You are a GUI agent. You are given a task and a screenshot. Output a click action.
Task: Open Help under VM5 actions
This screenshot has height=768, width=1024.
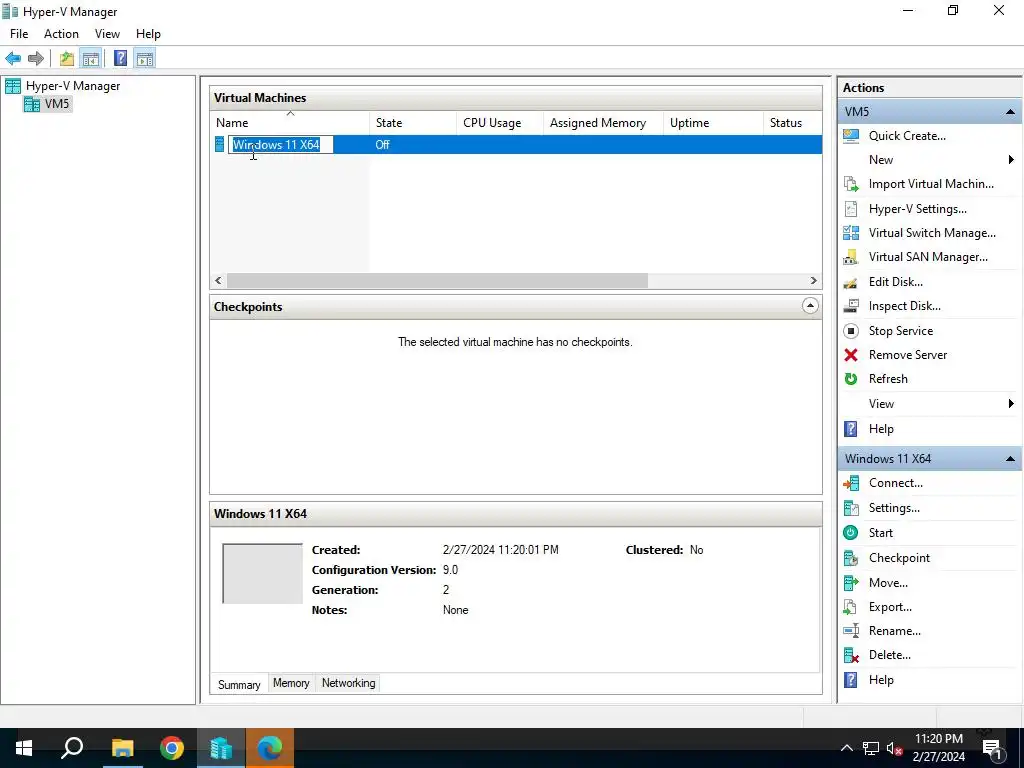tap(881, 429)
